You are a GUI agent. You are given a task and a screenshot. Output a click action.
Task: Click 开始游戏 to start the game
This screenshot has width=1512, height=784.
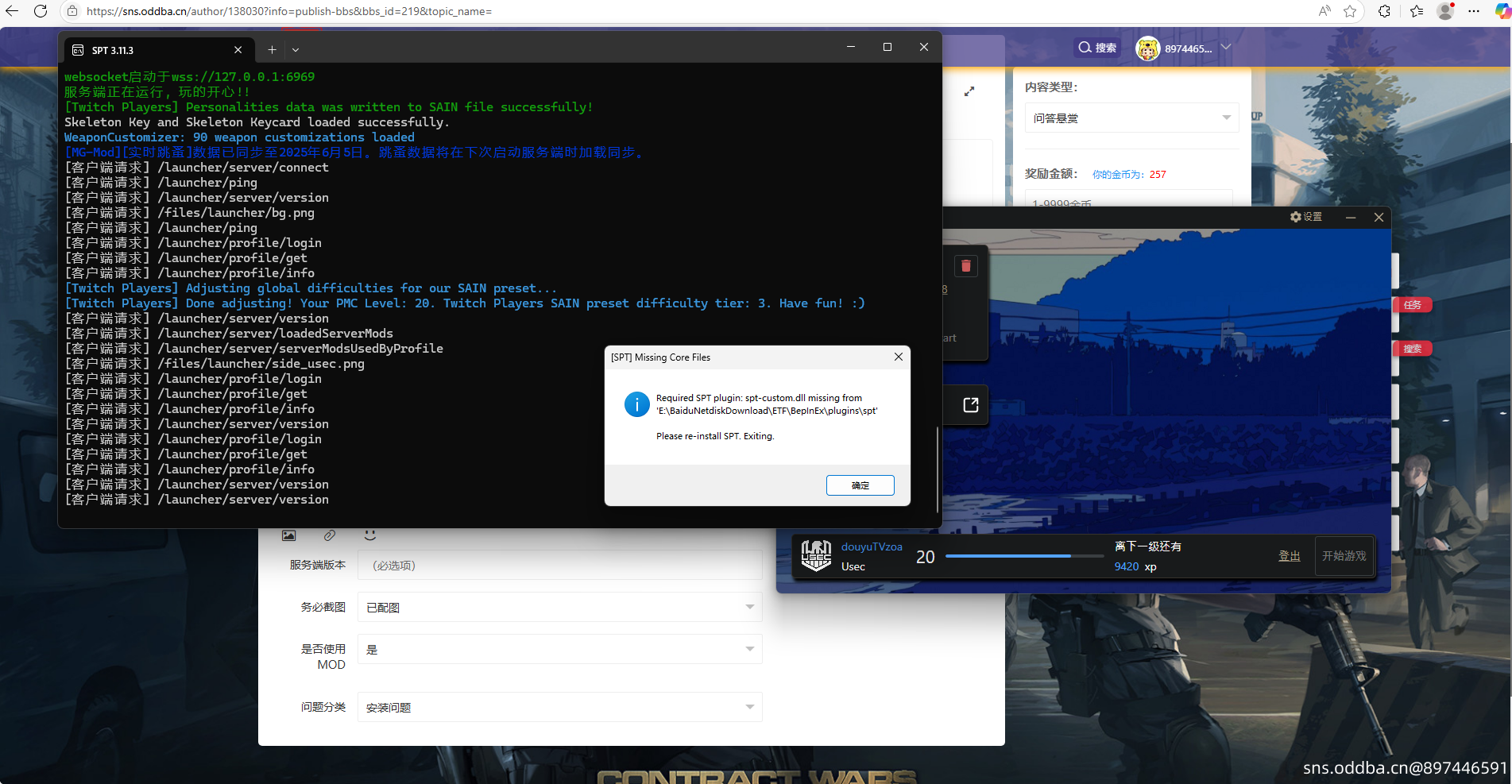point(1344,556)
